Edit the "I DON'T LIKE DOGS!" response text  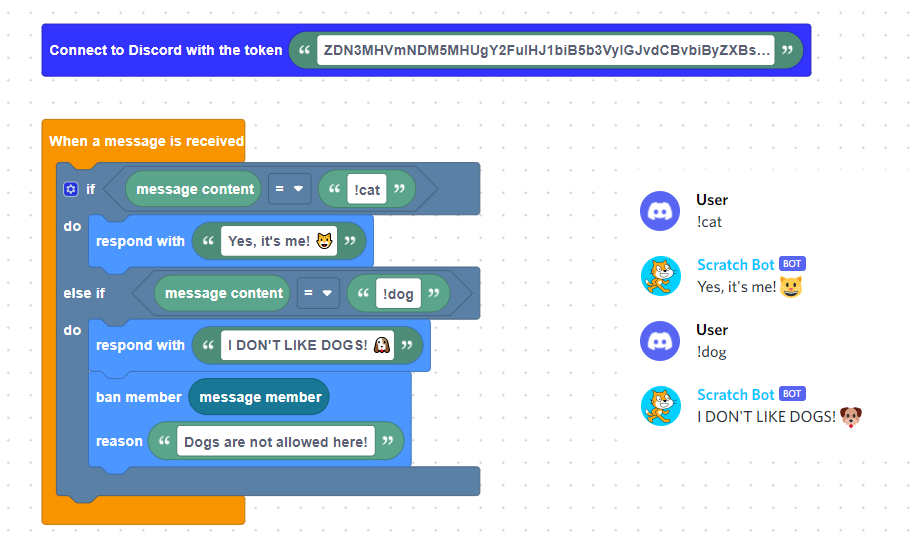(x=308, y=345)
